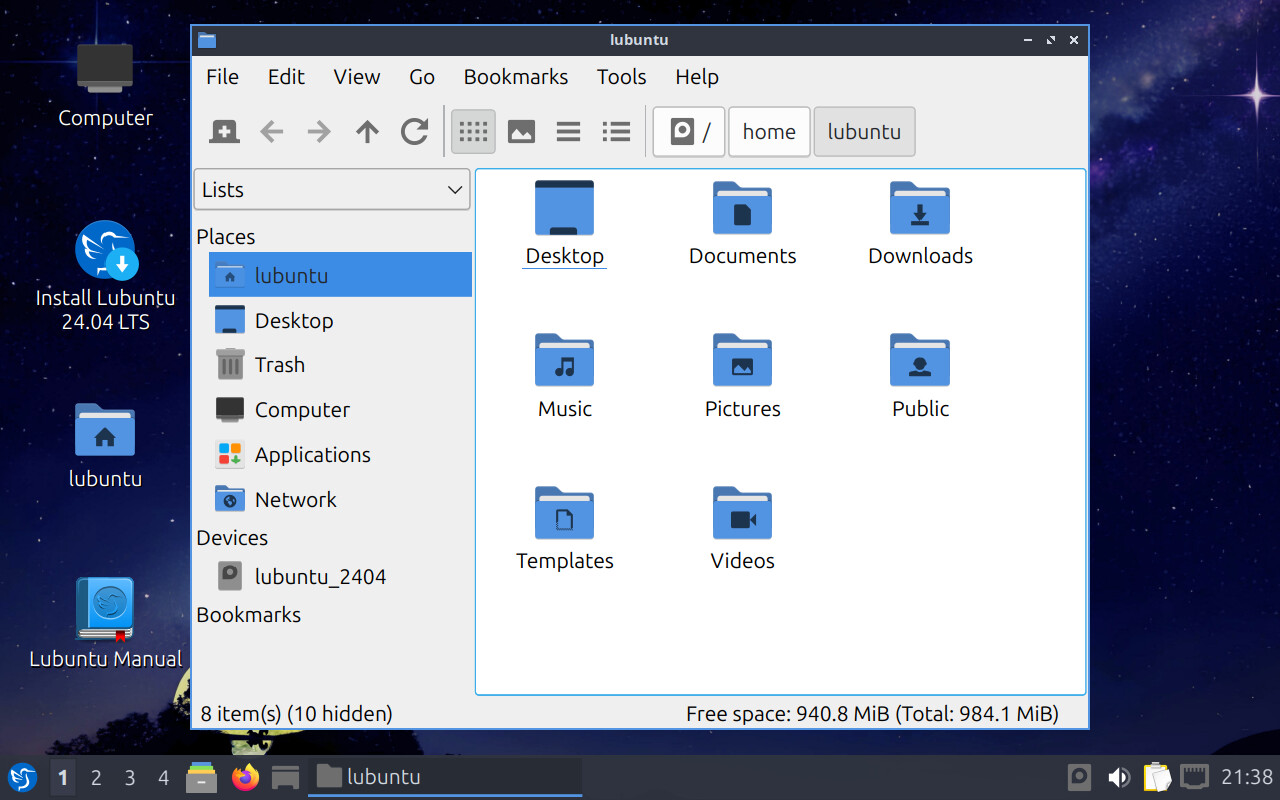Select Desktop in the Places sidebar
1280x800 pixels.
340,320
